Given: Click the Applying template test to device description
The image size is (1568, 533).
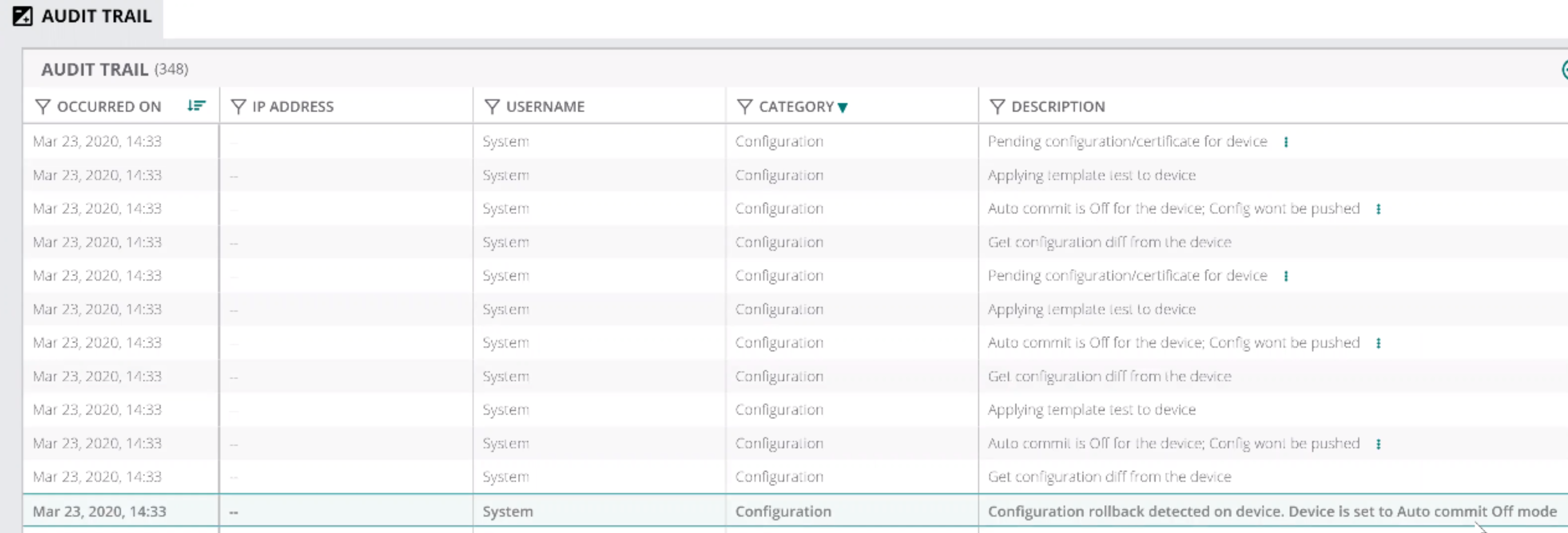Looking at the screenshot, I should tap(1092, 175).
